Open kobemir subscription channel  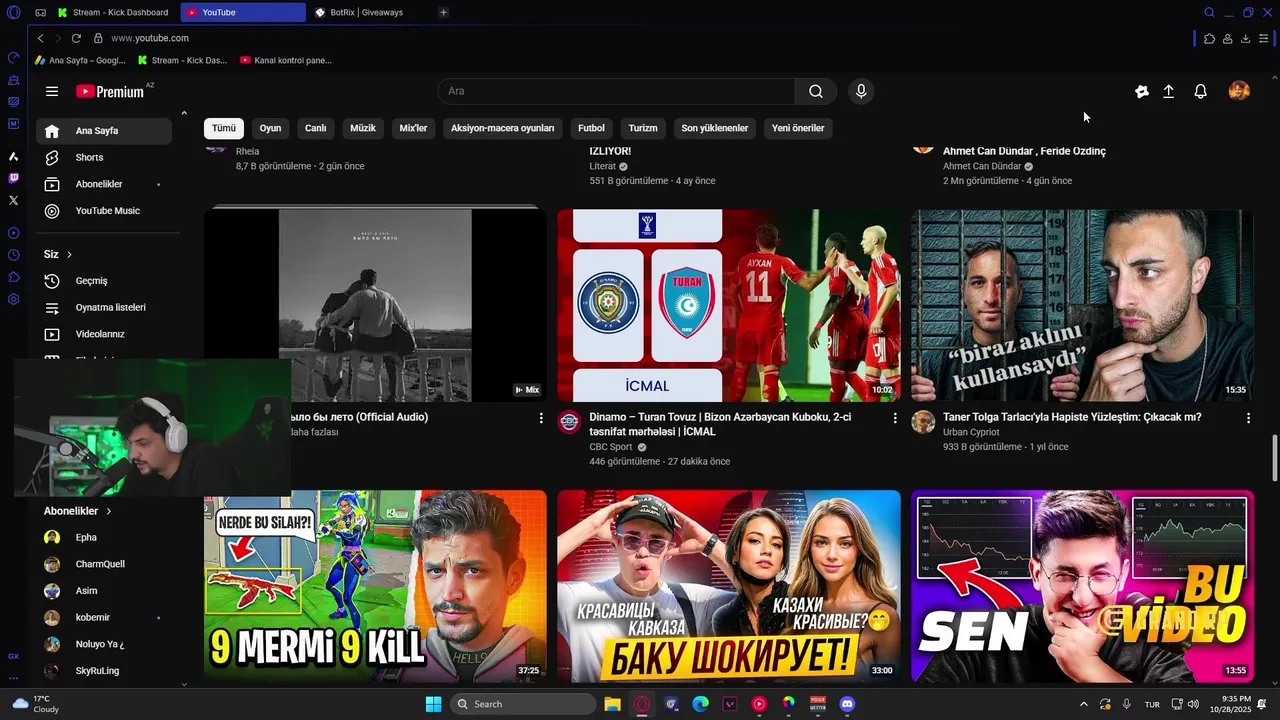point(104,618)
